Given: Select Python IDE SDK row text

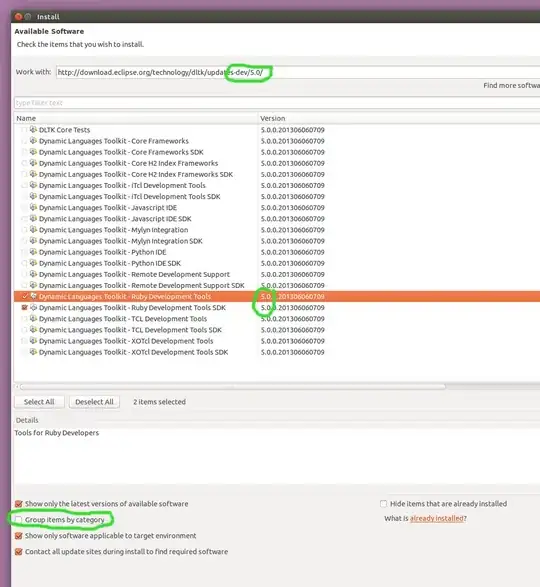Looking at the screenshot, I should tap(110, 263).
